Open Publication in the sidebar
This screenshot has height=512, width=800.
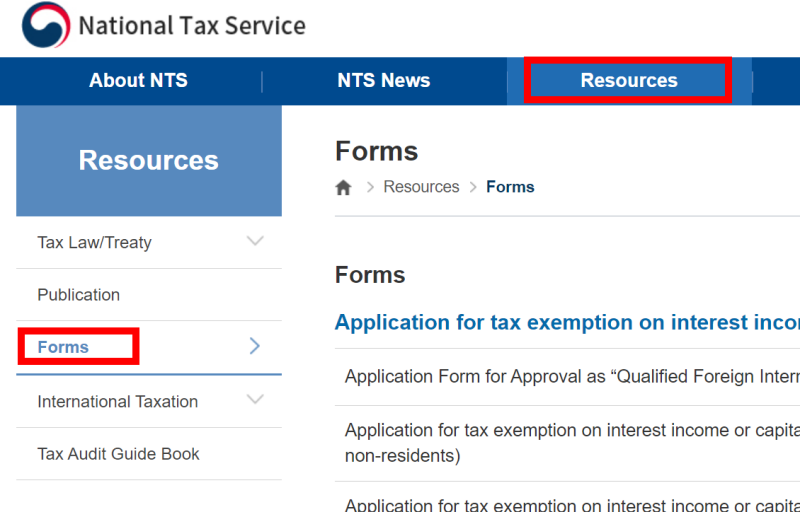(x=79, y=295)
